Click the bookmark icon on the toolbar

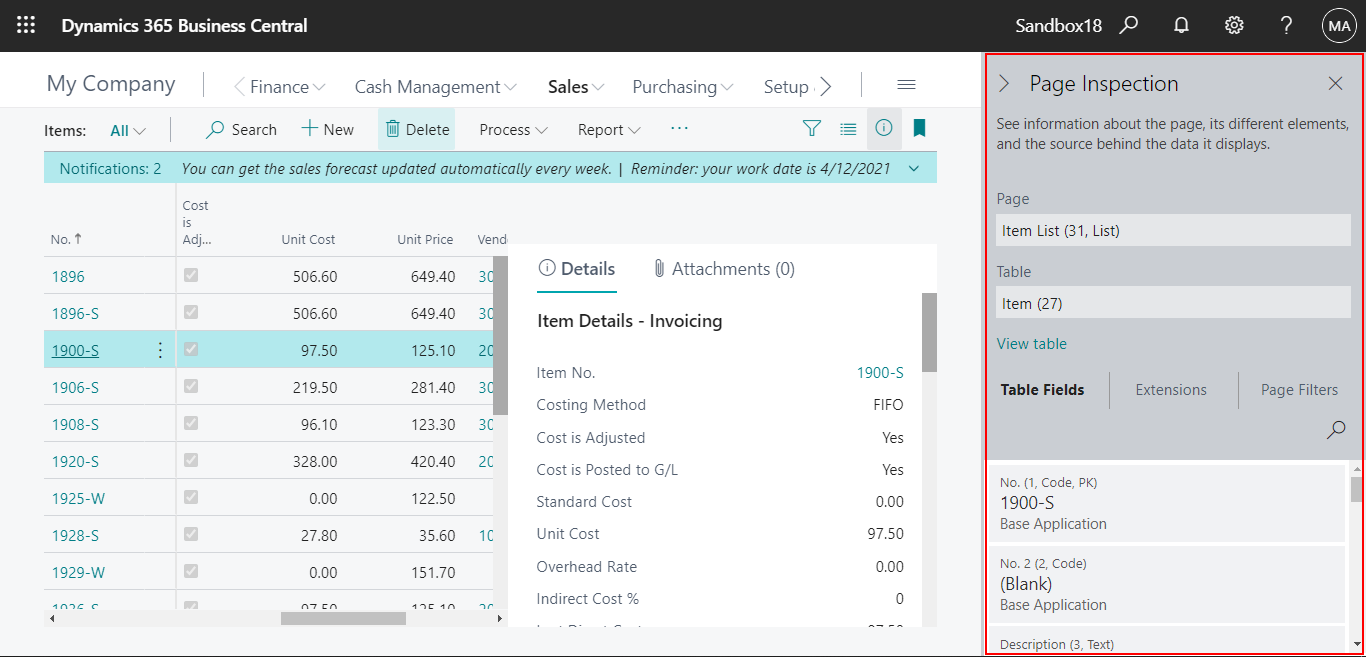pos(918,129)
